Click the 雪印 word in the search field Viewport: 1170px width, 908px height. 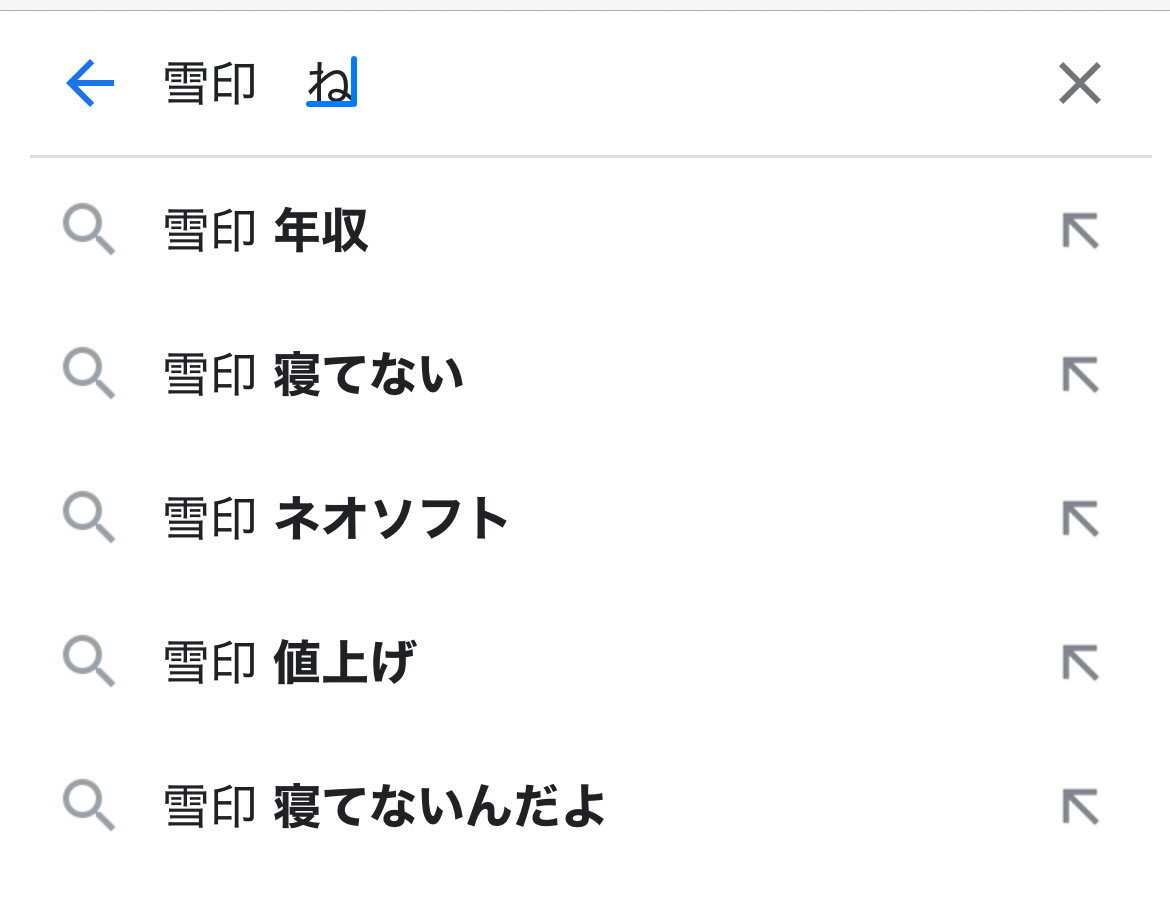tap(210, 84)
